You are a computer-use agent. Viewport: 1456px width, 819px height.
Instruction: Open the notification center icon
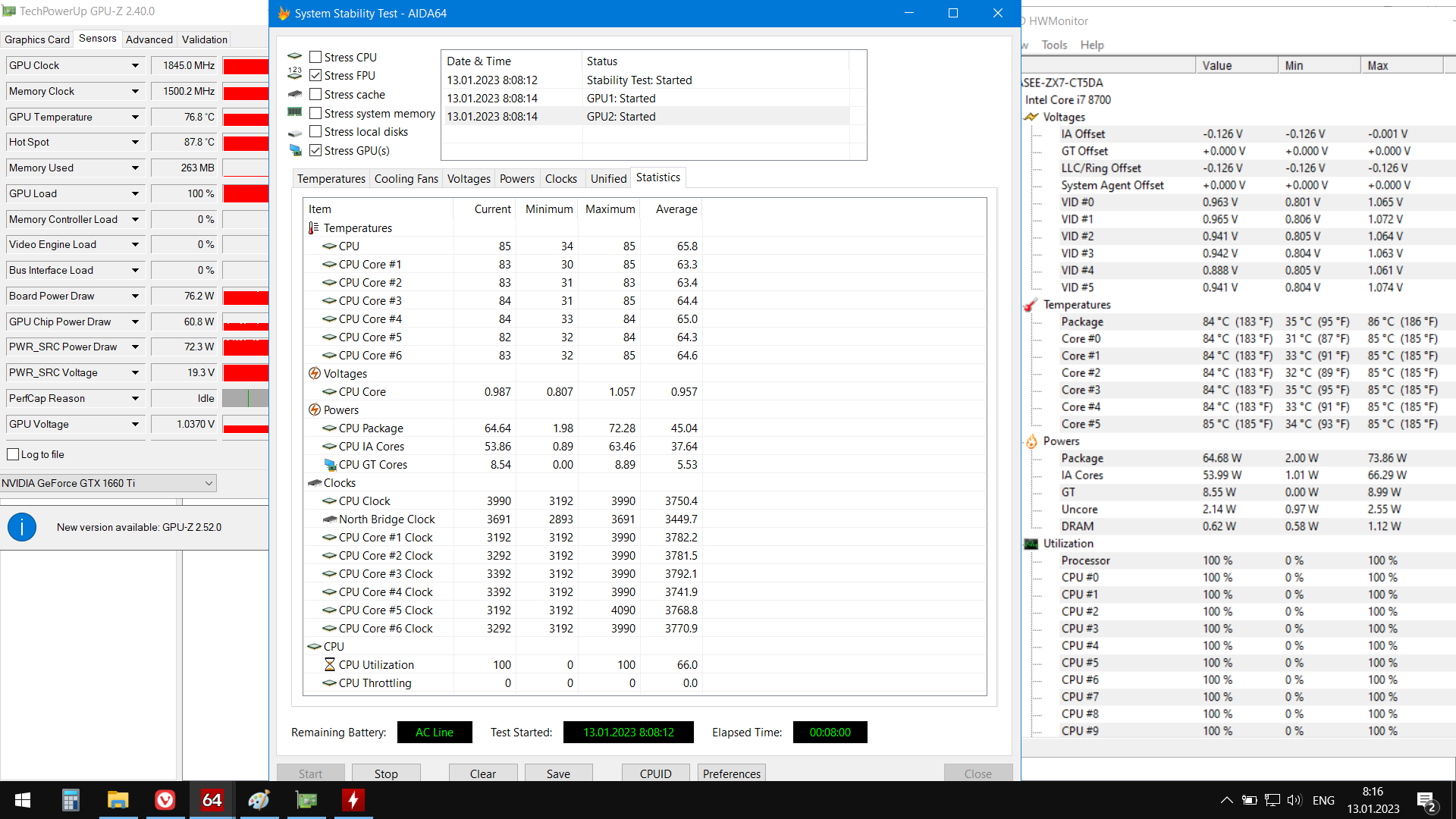tap(1426, 801)
